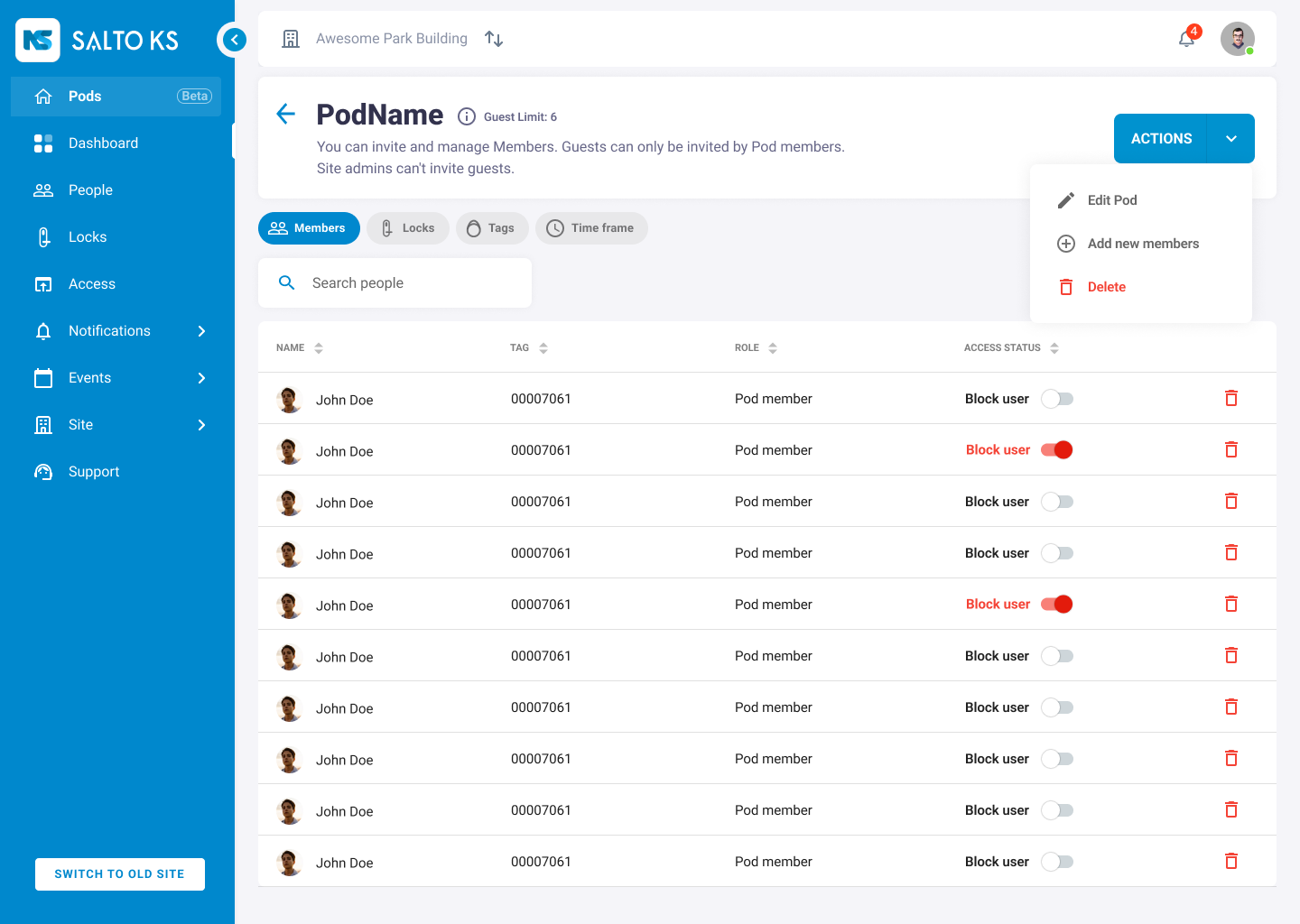Click the SALTO KS logo
Image resolution: width=1300 pixels, height=924 pixels.
[97, 40]
